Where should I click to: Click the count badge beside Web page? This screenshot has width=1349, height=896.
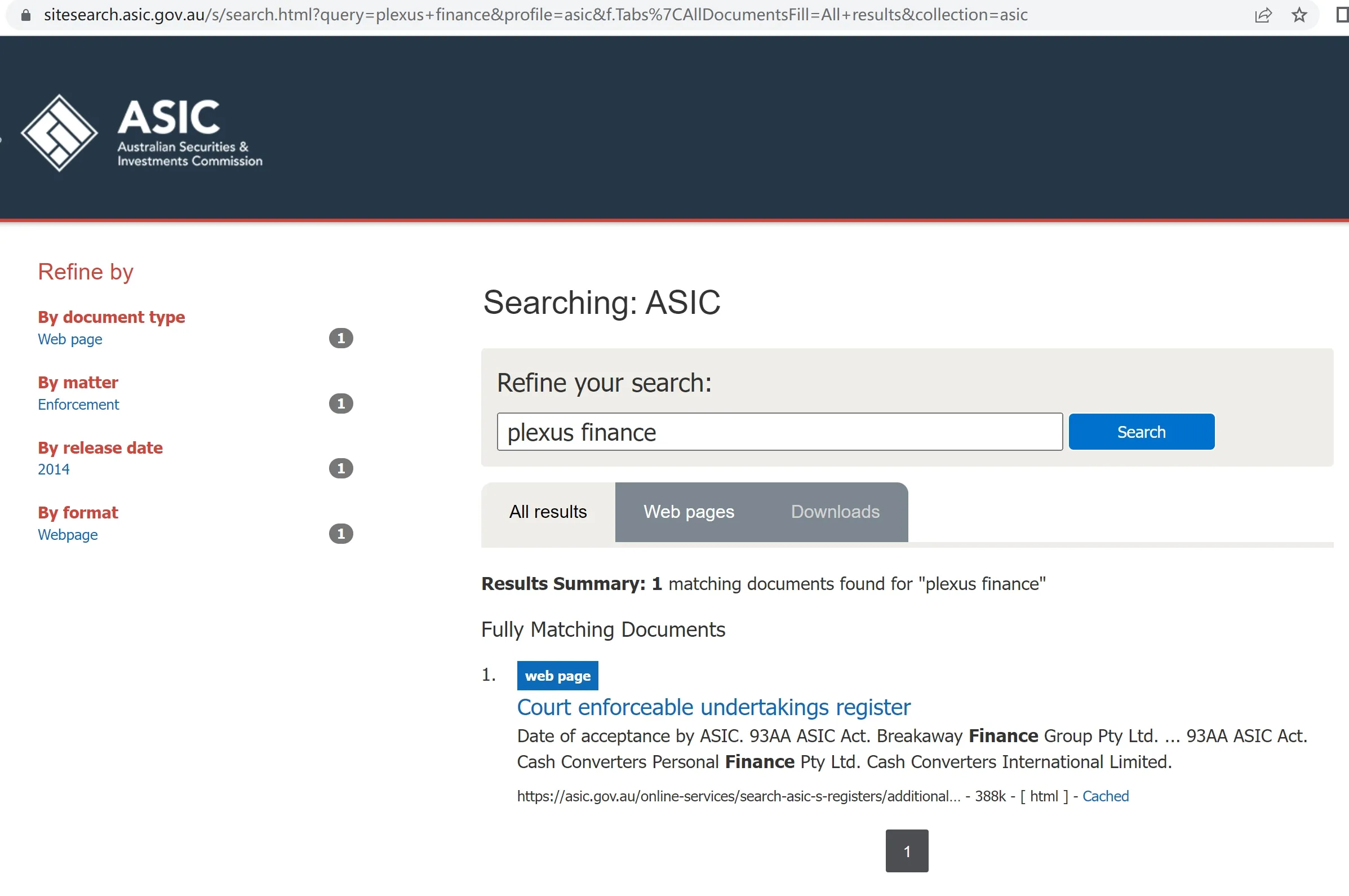341,338
